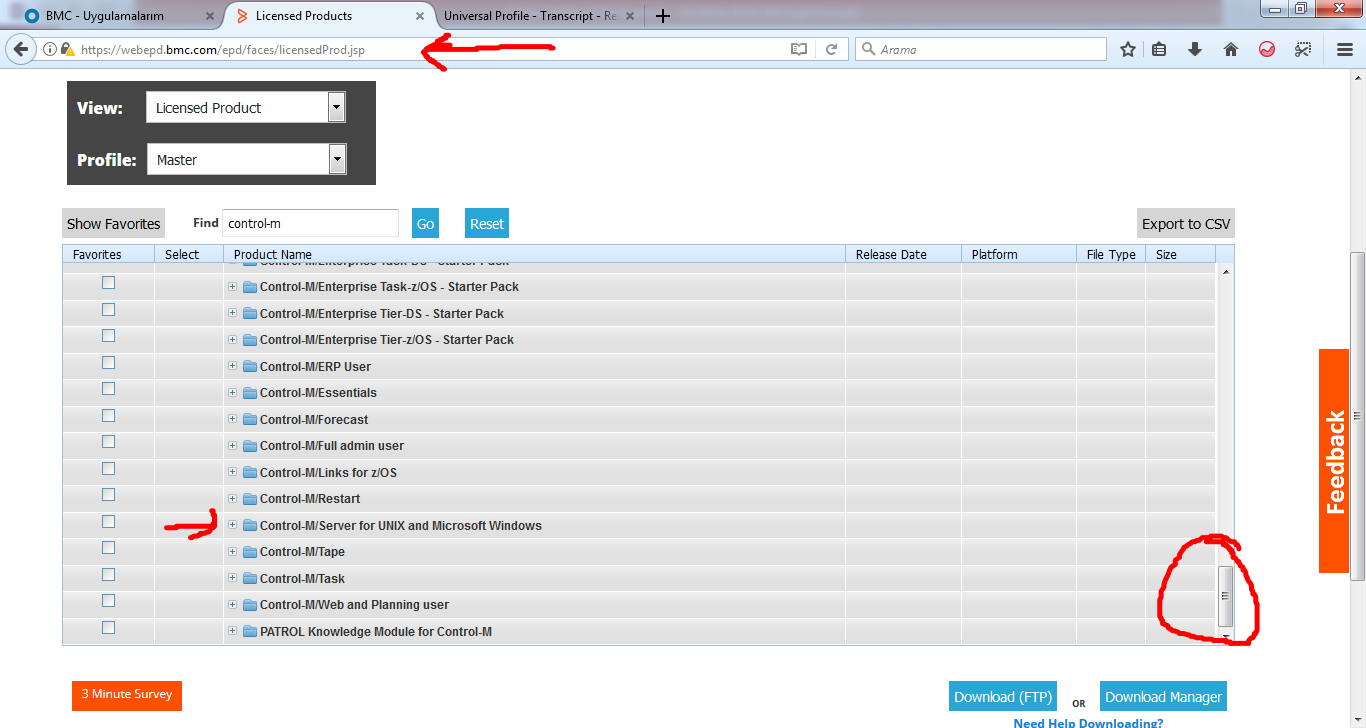
Task: Click the screenshot scissors icon
Action: coord(1303,49)
